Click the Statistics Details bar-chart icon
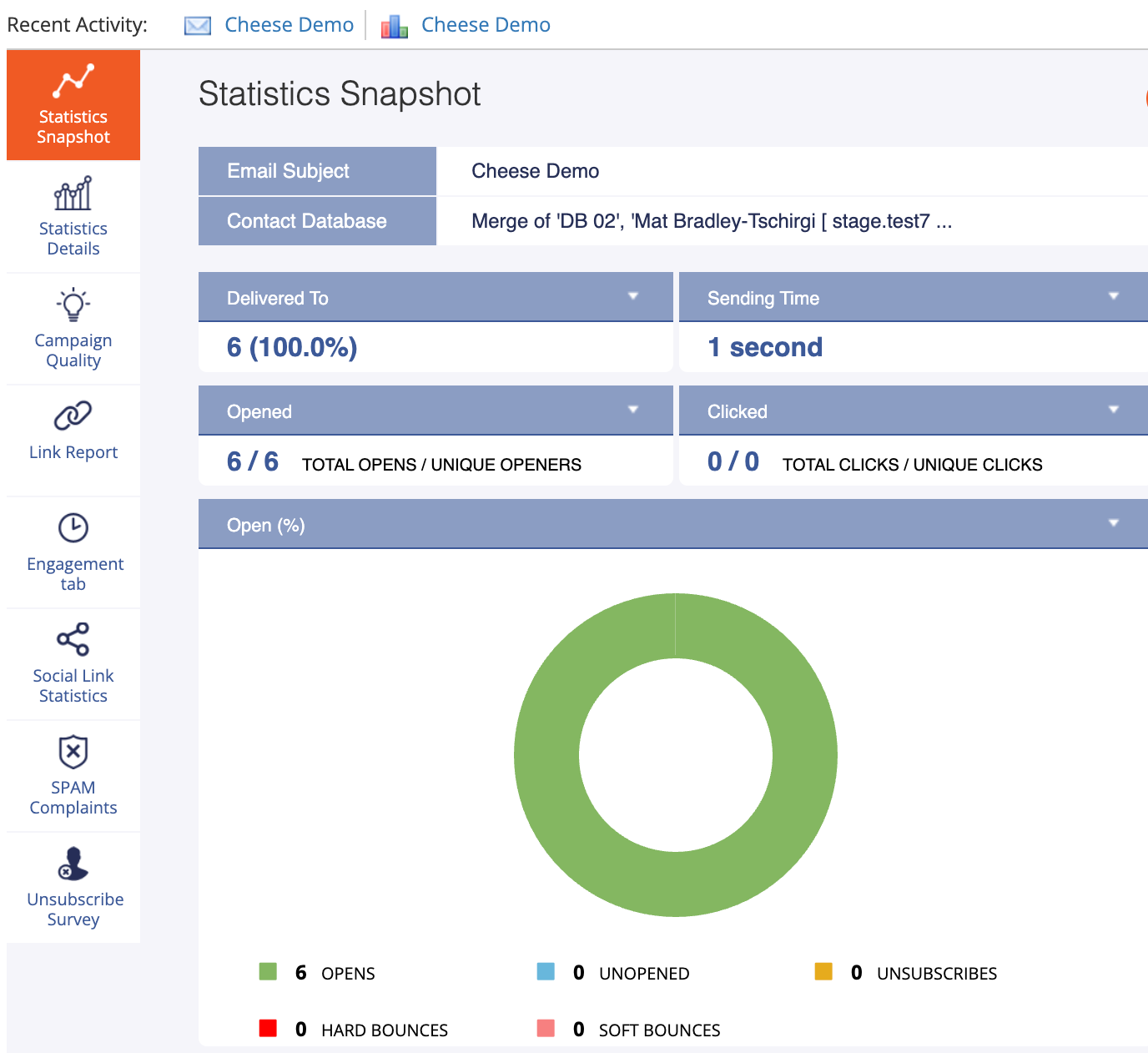The image size is (1148, 1053). click(x=73, y=193)
